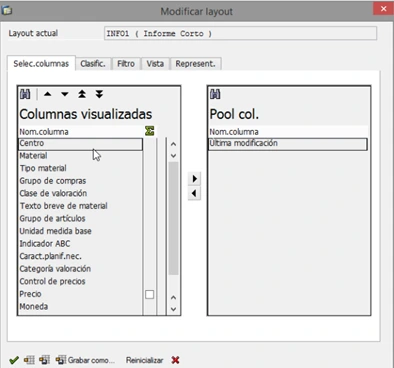This screenshot has height=368, width=394.
Task: Select the Grupo de artículos row
Action: tap(80, 219)
